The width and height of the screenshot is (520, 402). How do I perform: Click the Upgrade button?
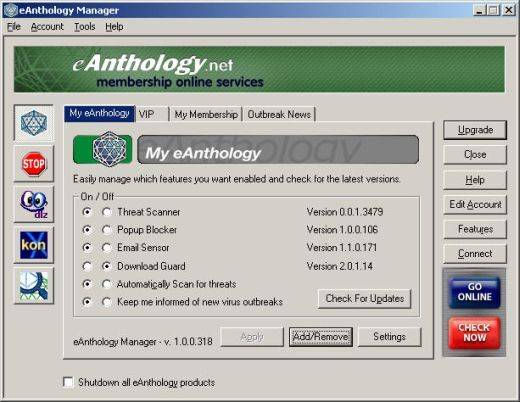(x=475, y=130)
